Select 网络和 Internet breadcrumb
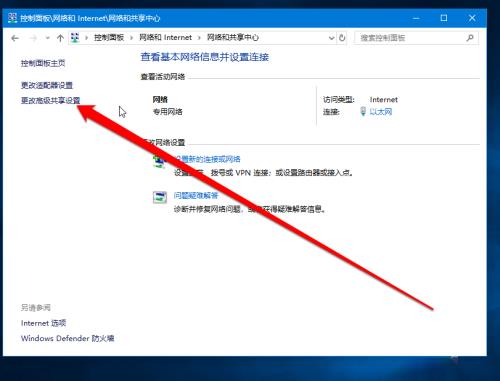 (x=165, y=38)
